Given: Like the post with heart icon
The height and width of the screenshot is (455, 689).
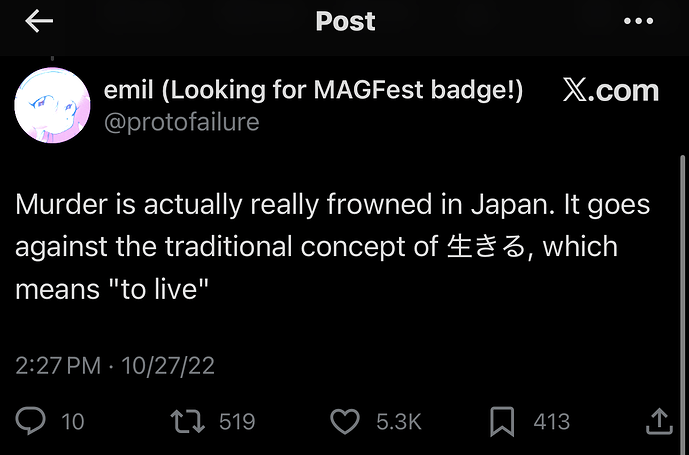Looking at the screenshot, I should pyautogui.click(x=344, y=421).
